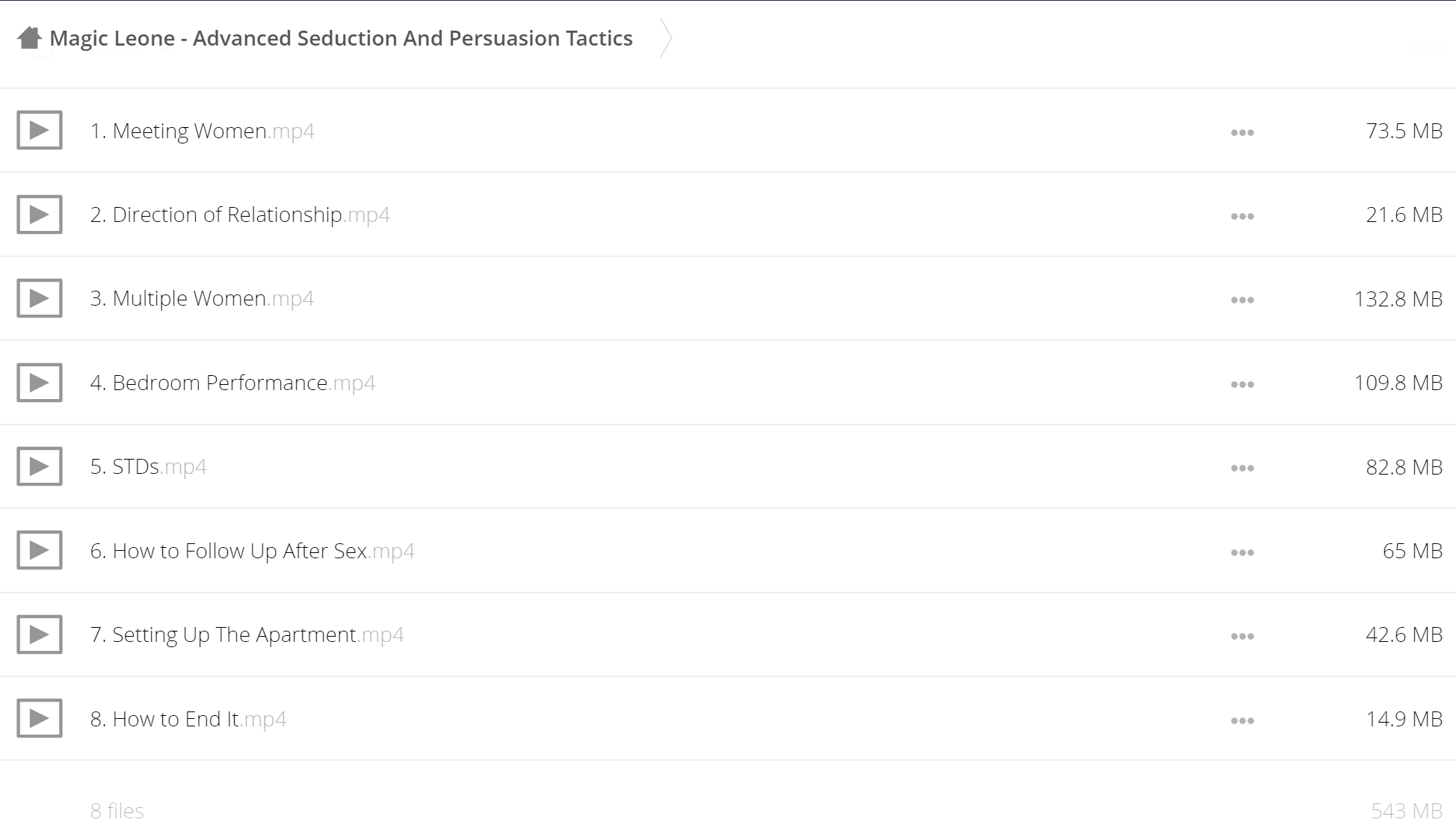Click the video icon for 1. Meeting Women

40,130
